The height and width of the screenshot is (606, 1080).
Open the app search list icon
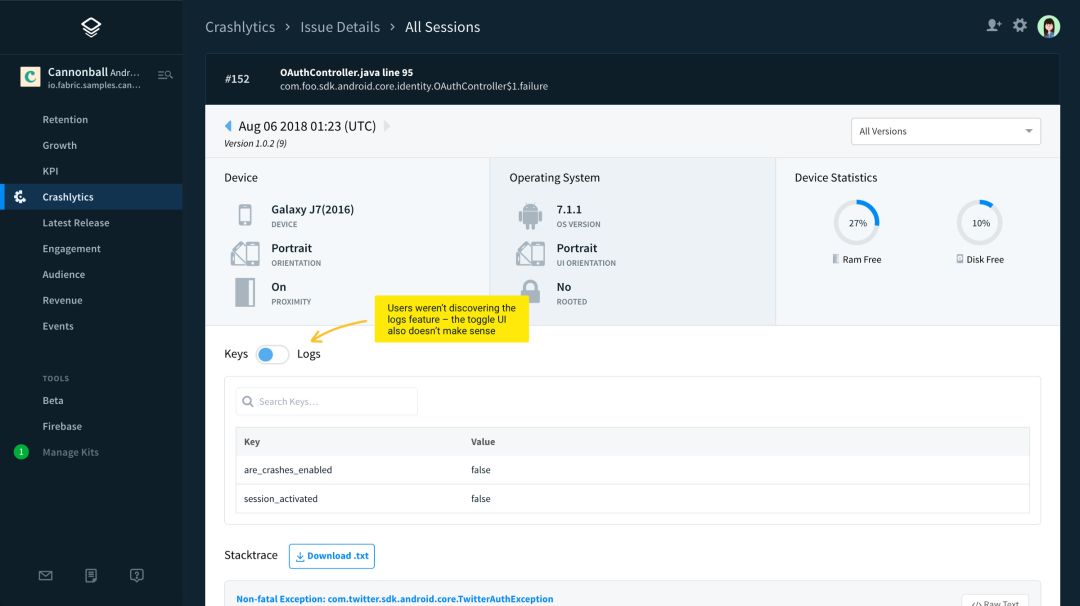(x=165, y=75)
